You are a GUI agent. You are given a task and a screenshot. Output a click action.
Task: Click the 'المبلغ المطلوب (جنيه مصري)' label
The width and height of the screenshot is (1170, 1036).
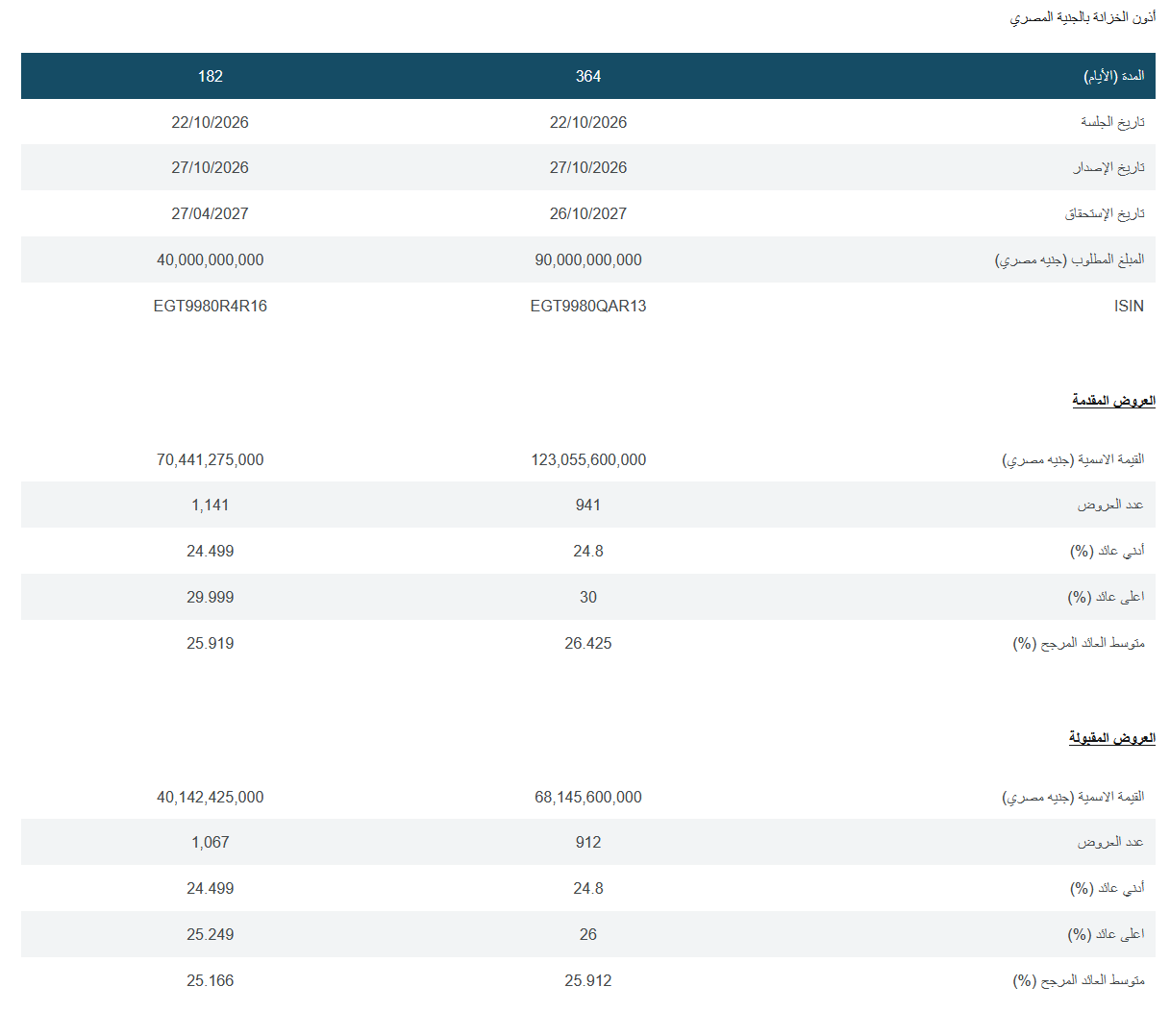(1070, 259)
